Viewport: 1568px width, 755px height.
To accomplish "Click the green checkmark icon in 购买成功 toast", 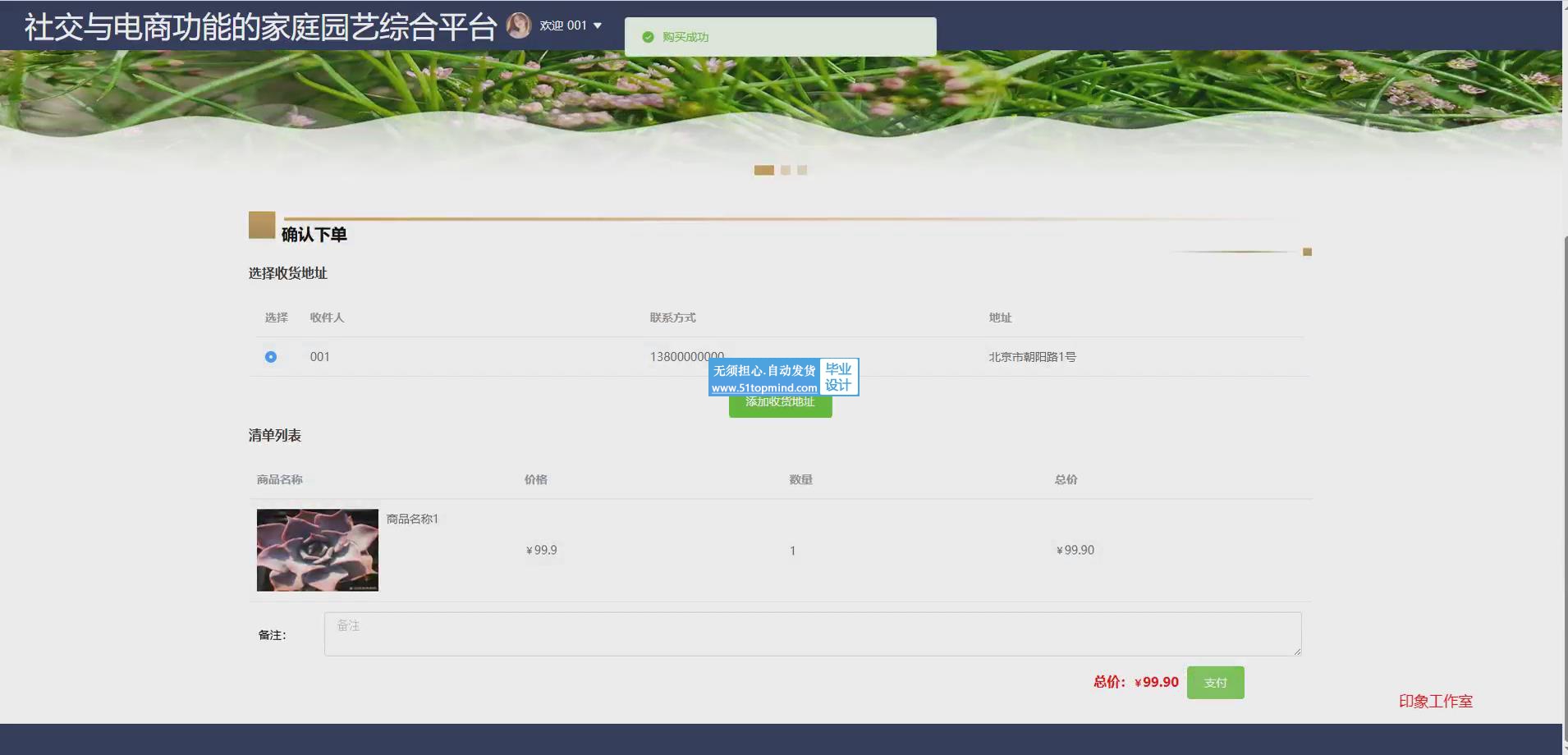I will pyautogui.click(x=648, y=37).
